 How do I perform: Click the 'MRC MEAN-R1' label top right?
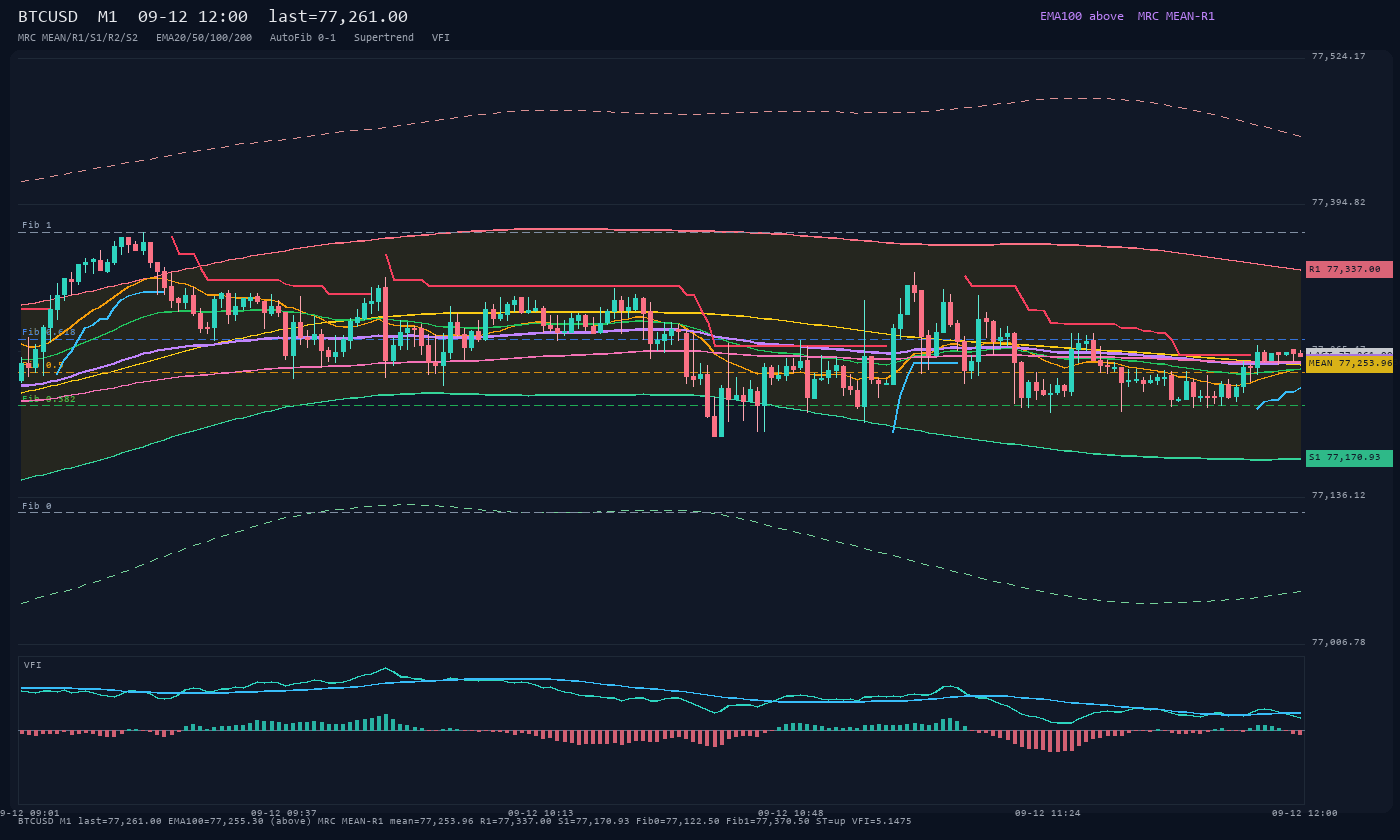[1176, 16]
